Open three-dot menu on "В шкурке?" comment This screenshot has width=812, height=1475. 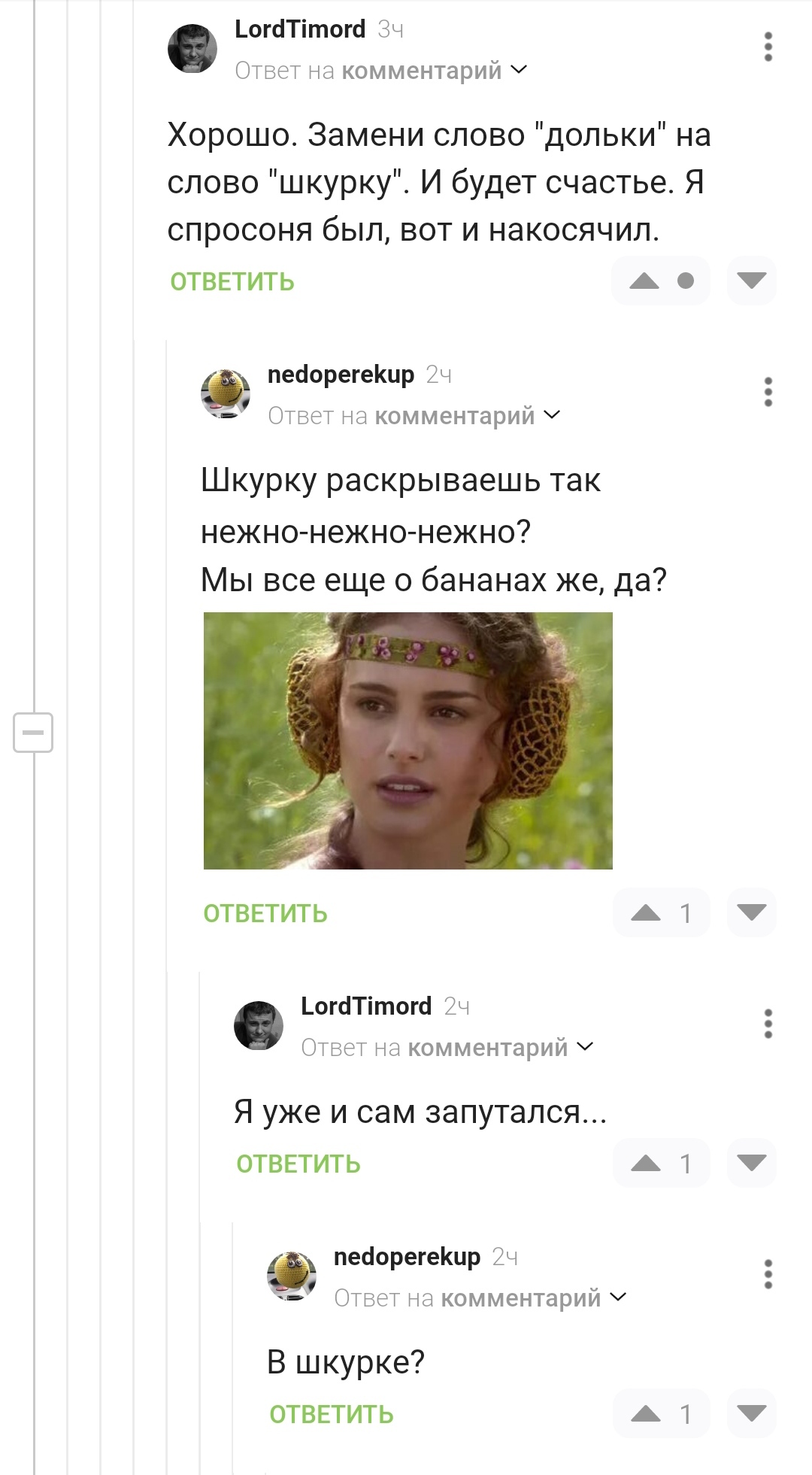768,1274
